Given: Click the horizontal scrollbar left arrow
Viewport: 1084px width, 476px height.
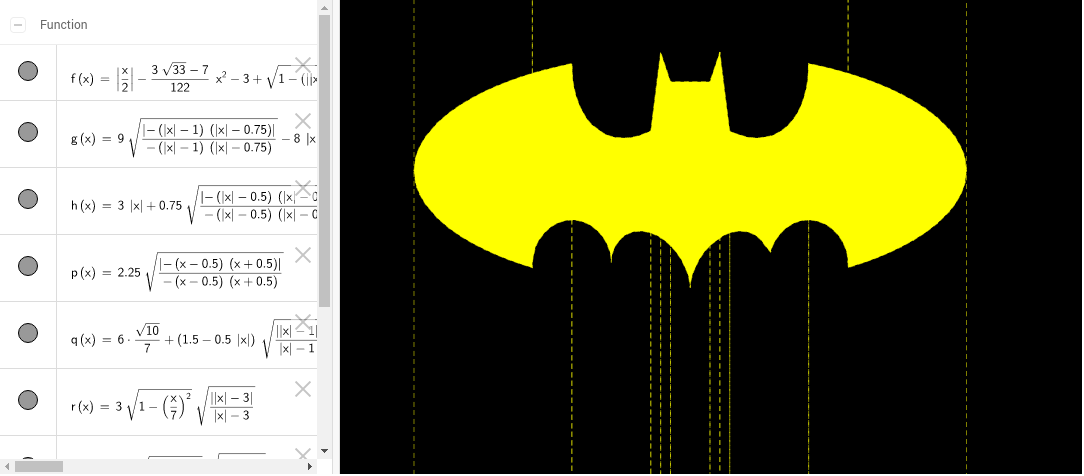Looking at the screenshot, I should click(x=6, y=466).
